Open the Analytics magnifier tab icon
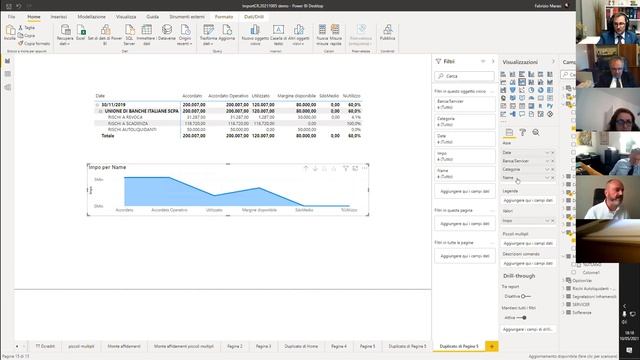Viewport: 640px width, 360px height. pyautogui.click(x=536, y=132)
